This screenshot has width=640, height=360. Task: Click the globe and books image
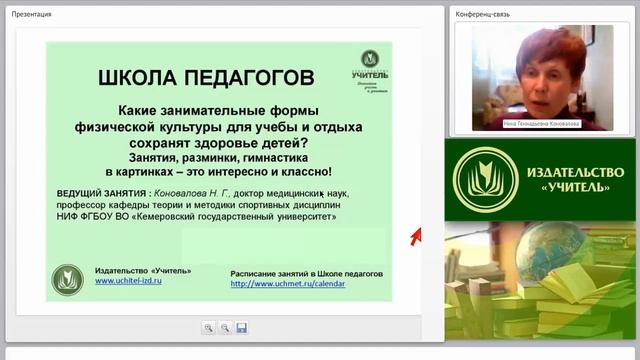[x=540, y=280]
